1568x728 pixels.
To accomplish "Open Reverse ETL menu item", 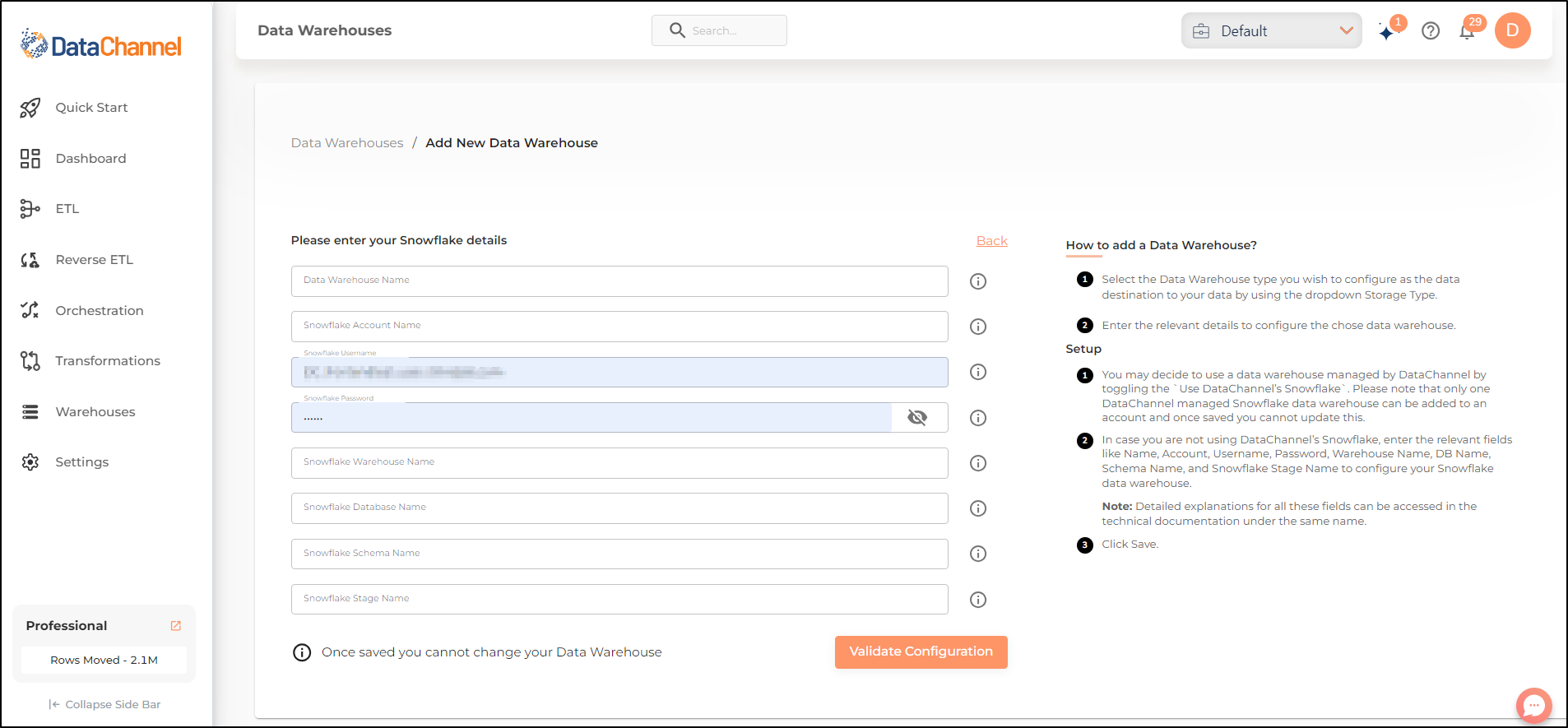I will pos(94,260).
